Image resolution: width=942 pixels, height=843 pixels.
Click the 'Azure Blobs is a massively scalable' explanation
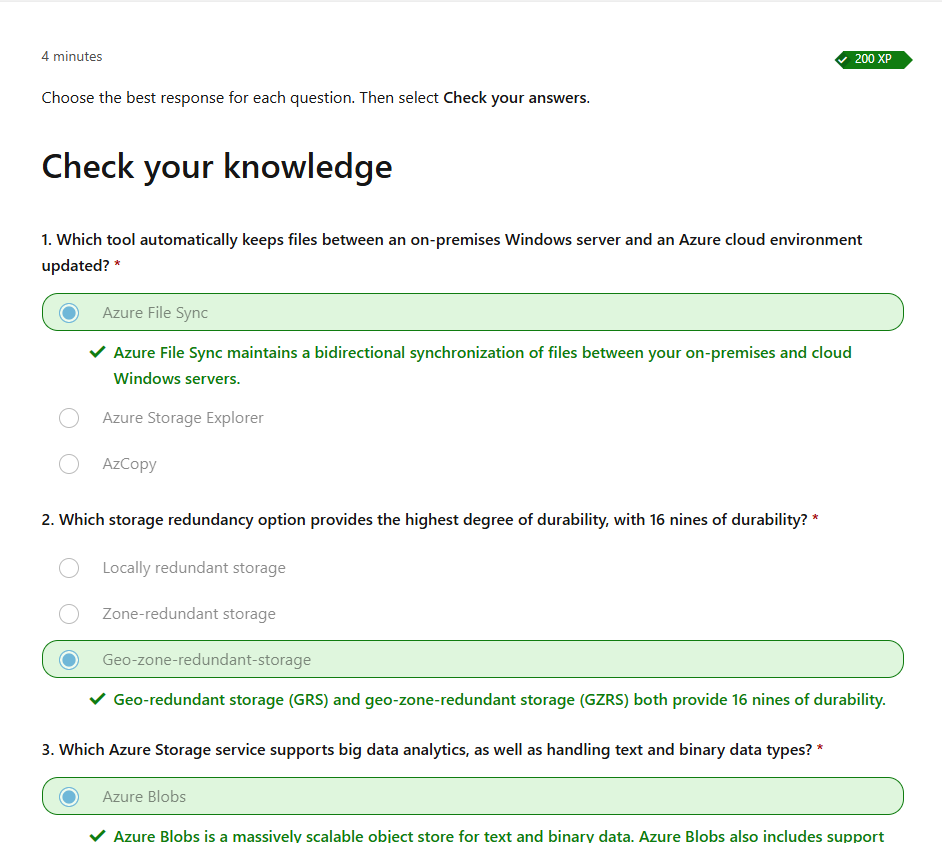499,836
